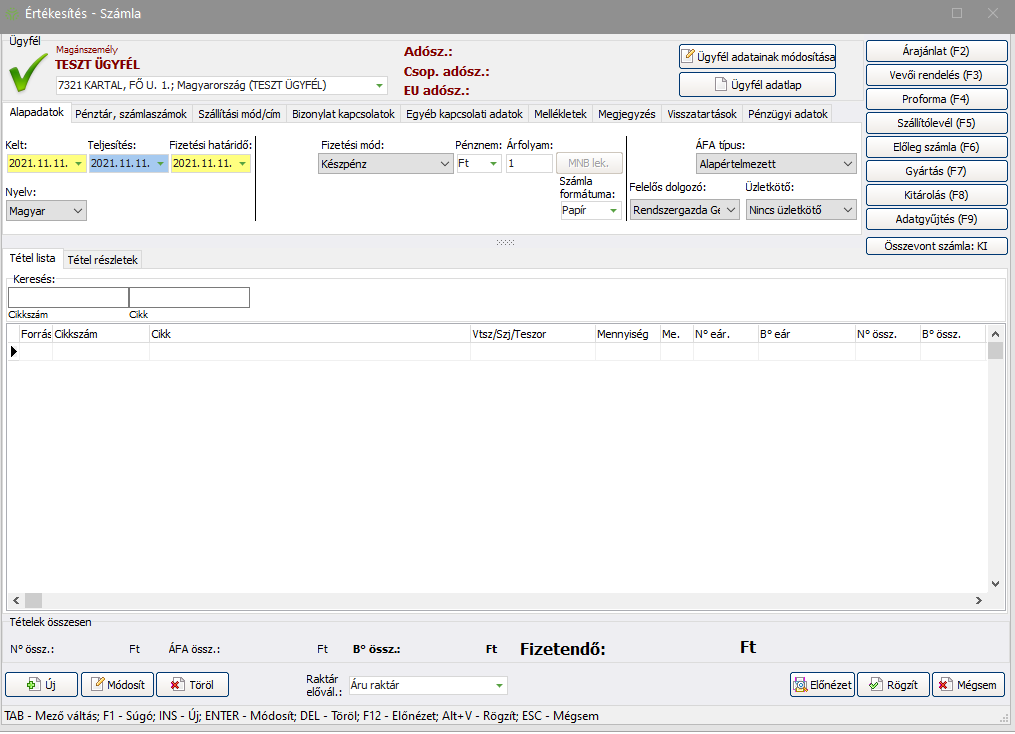Click the document icon on Ügyfél adatlap
This screenshot has width=1015, height=734.
[720, 84]
